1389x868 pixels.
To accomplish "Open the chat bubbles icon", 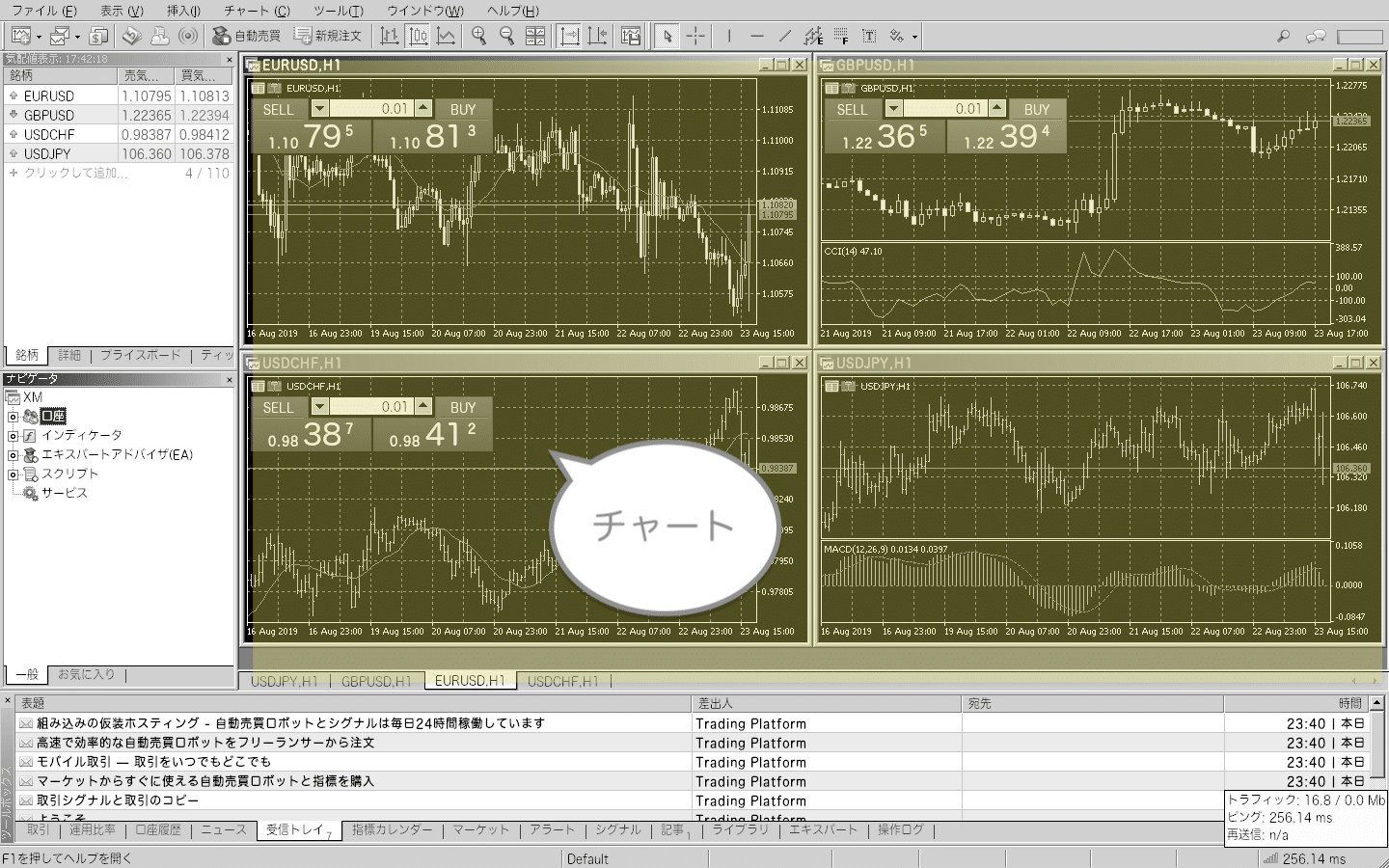I will coord(1316,37).
